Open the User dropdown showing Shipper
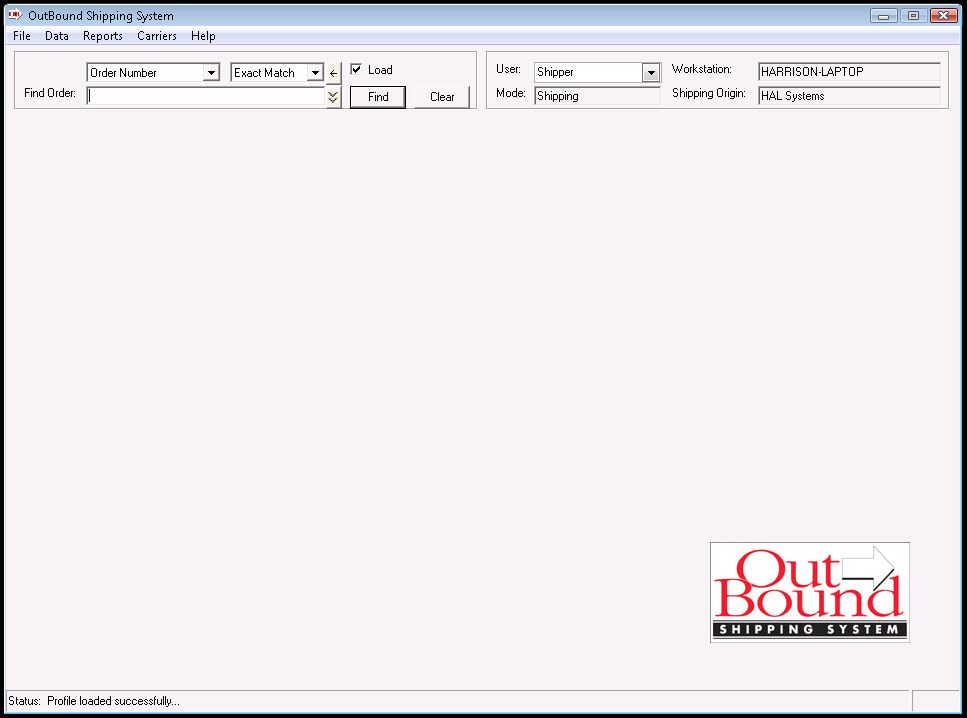Viewport: 967px width, 718px height. point(652,72)
